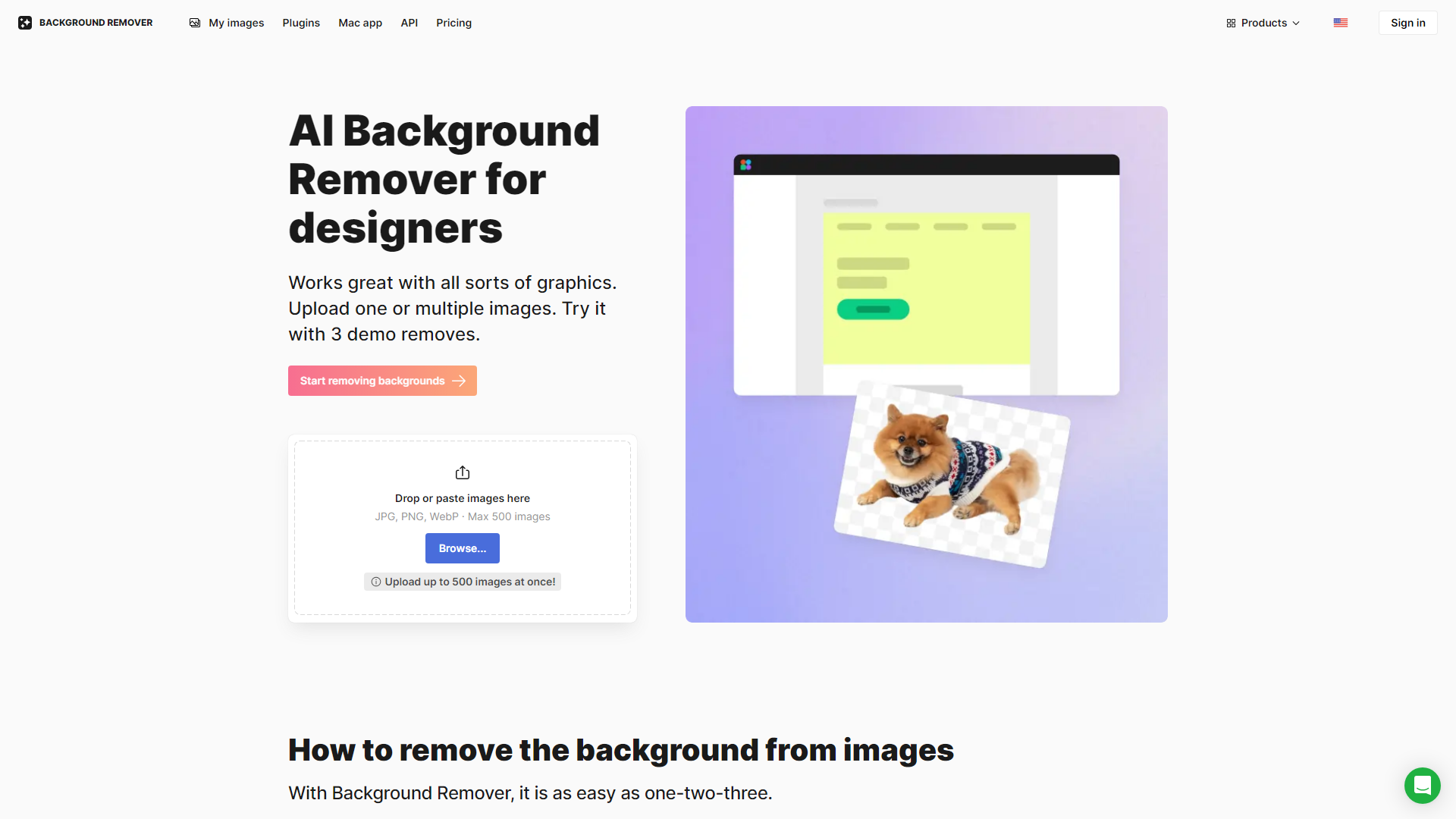This screenshot has width=1456, height=819.
Task: Click the My images gallery icon
Action: (195, 23)
